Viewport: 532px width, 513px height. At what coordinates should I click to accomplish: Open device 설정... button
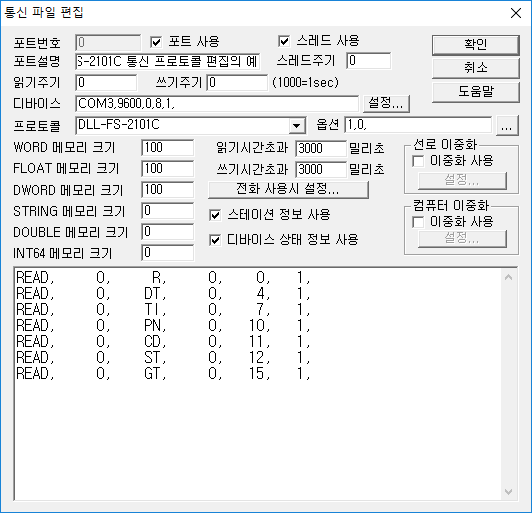[x=386, y=103]
